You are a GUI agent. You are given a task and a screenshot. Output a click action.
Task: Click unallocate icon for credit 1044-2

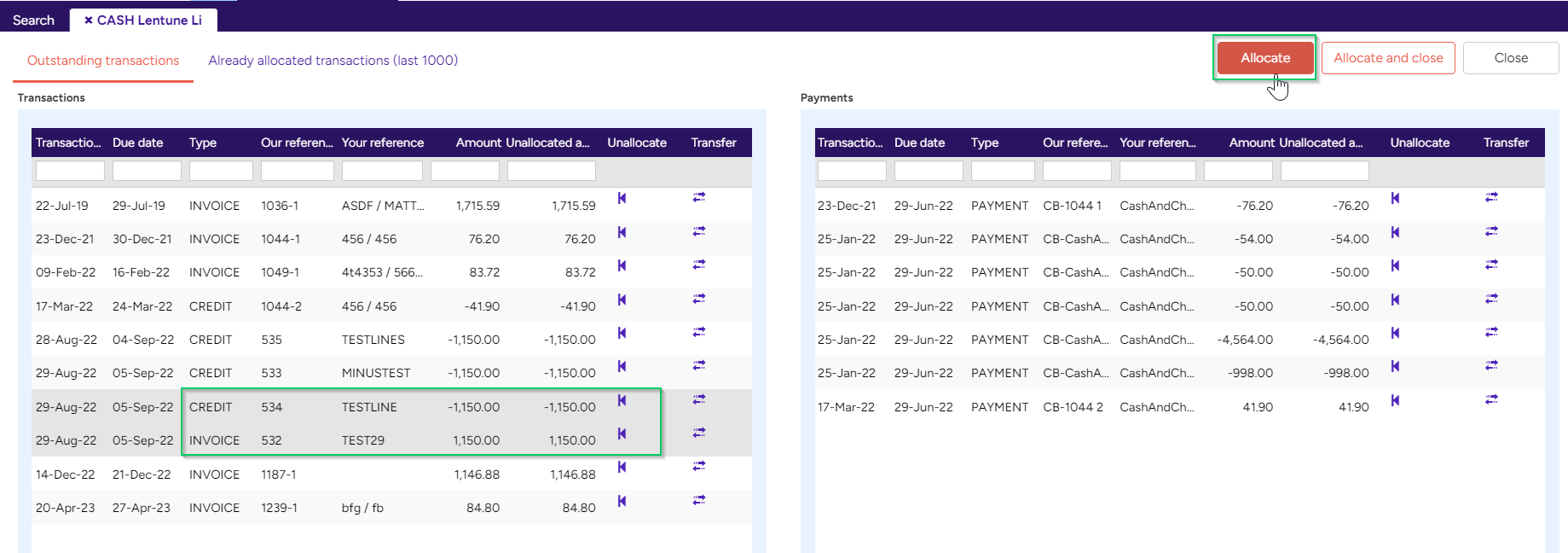tap(622, 300)
